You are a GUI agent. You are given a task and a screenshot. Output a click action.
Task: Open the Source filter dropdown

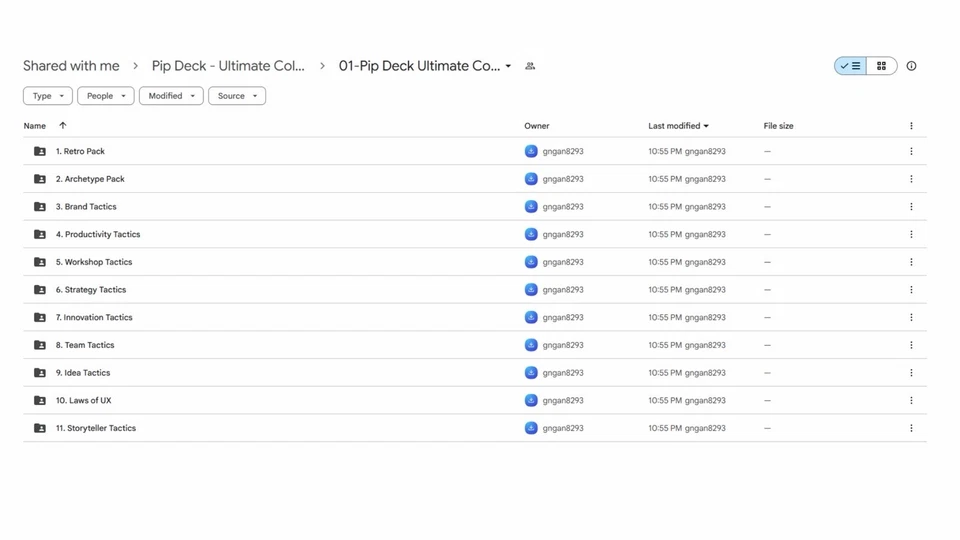pos(236,96)
